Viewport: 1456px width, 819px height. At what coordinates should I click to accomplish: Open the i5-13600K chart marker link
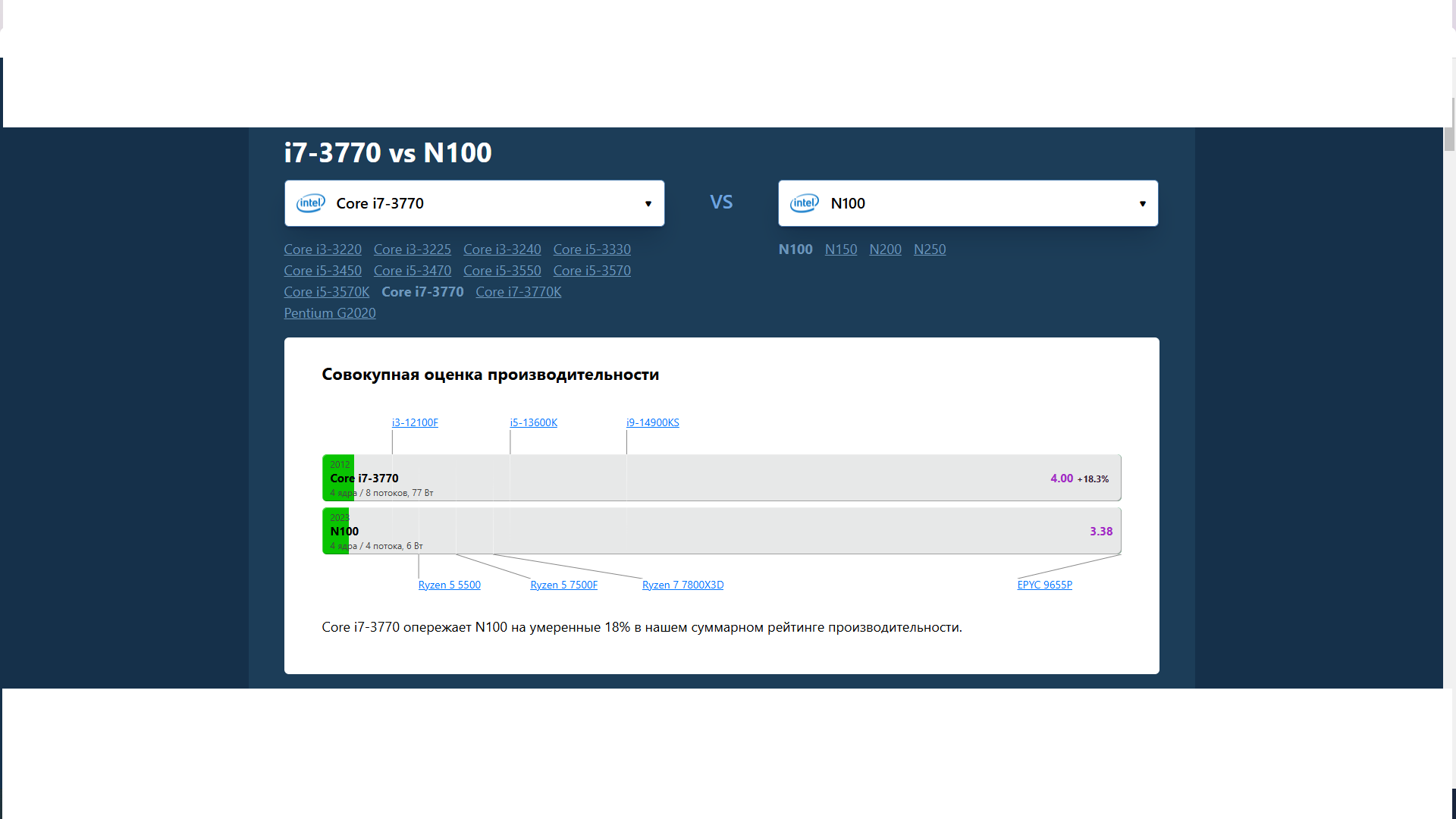(534, 422)
